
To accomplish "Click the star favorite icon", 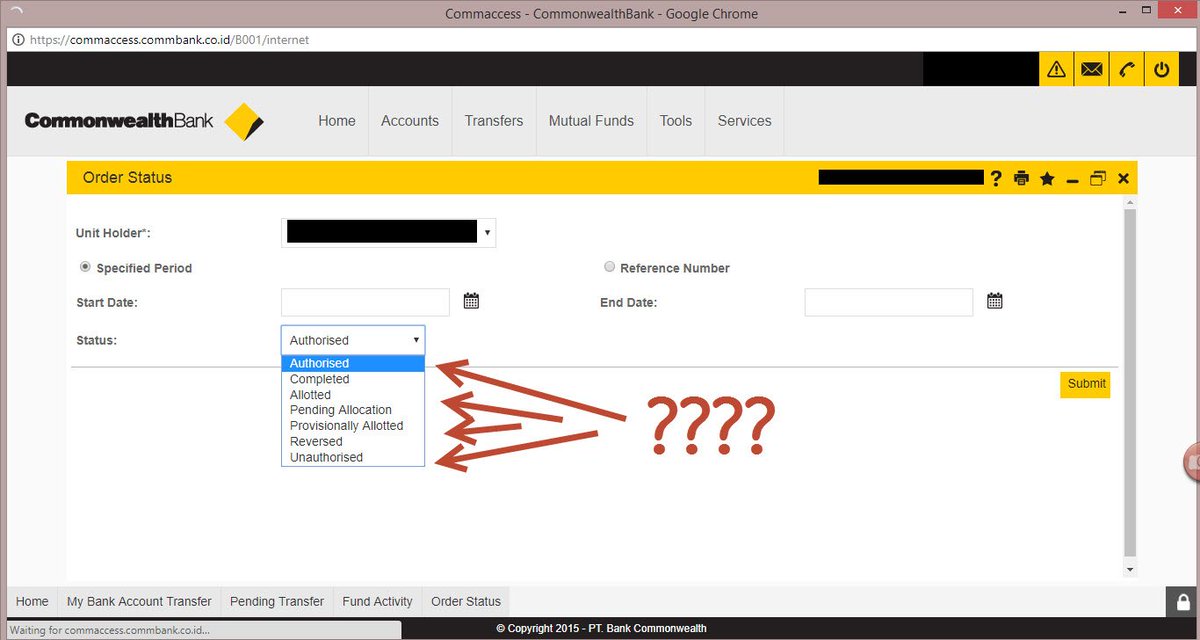I will (x=1047, y=178).
